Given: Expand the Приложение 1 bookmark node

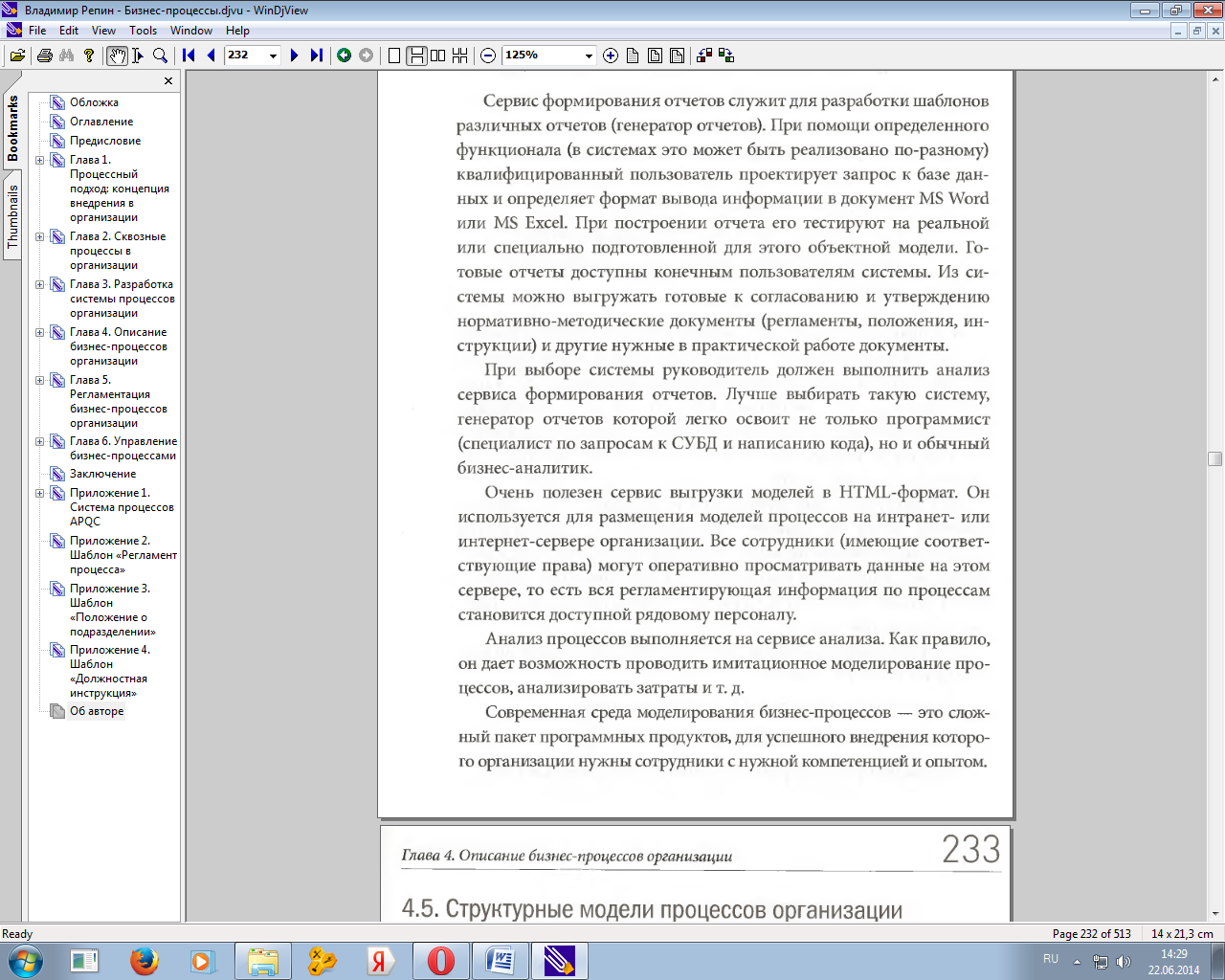Looking at the screenshot, I should 39,493.
